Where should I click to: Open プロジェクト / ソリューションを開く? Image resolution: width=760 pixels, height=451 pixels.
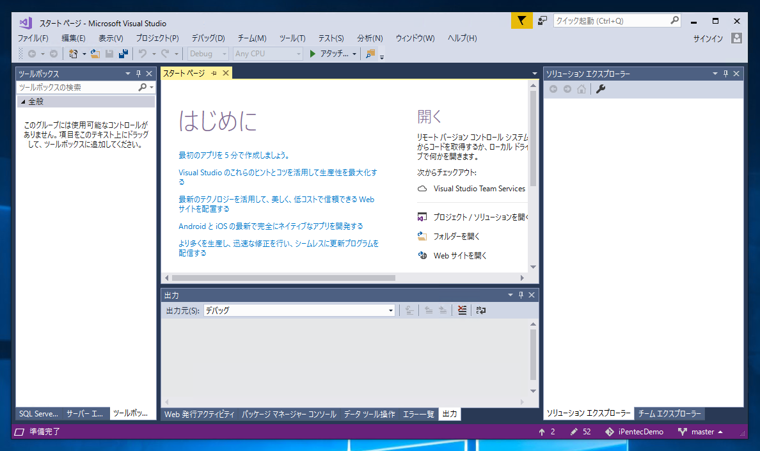(x=473, y=217)
